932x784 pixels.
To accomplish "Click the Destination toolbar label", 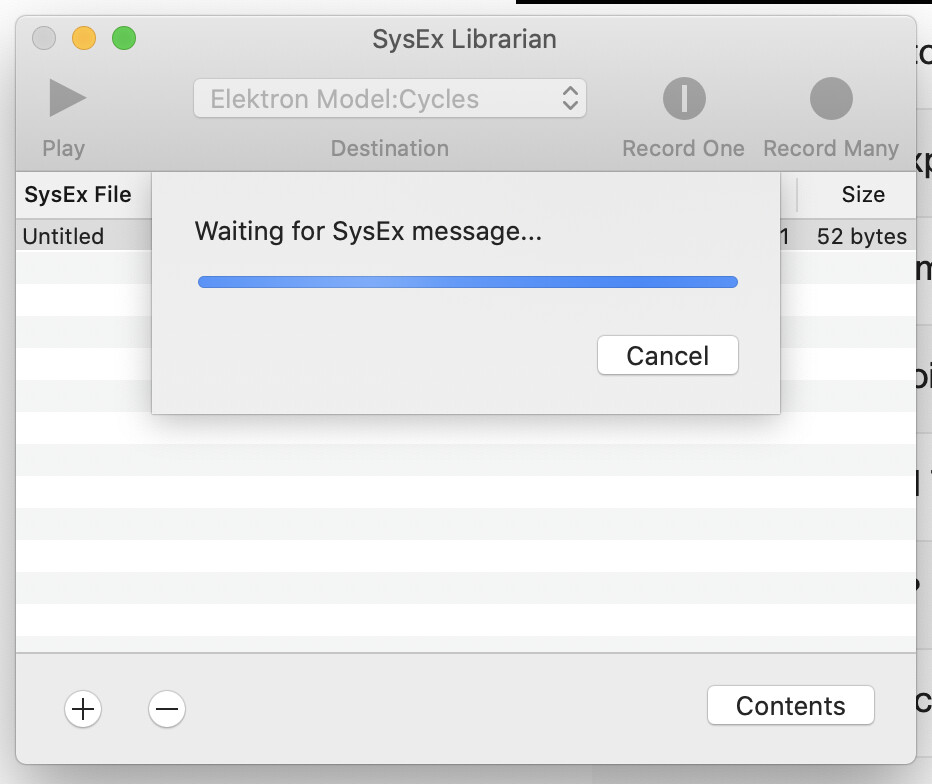I will coord(390,148).
